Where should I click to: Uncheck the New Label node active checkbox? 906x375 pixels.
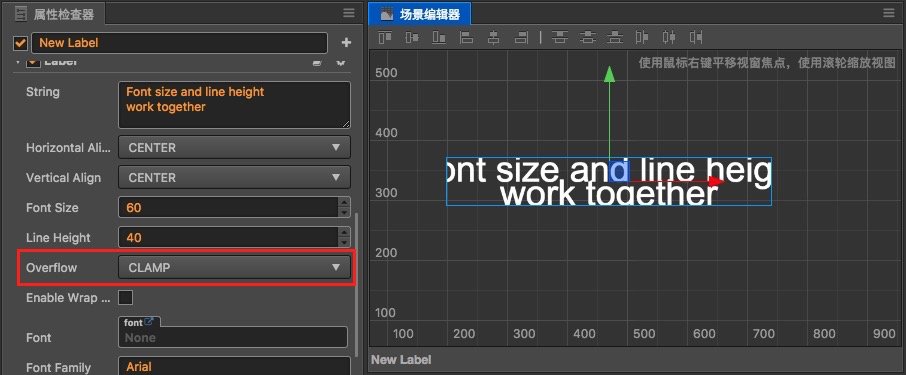(20, 43)
